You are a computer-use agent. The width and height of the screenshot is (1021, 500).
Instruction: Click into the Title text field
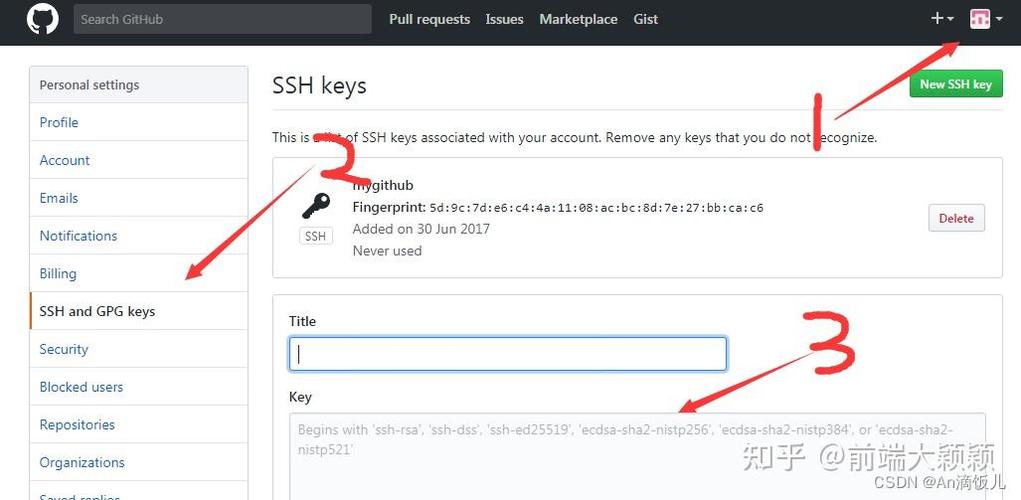[507, 354]
